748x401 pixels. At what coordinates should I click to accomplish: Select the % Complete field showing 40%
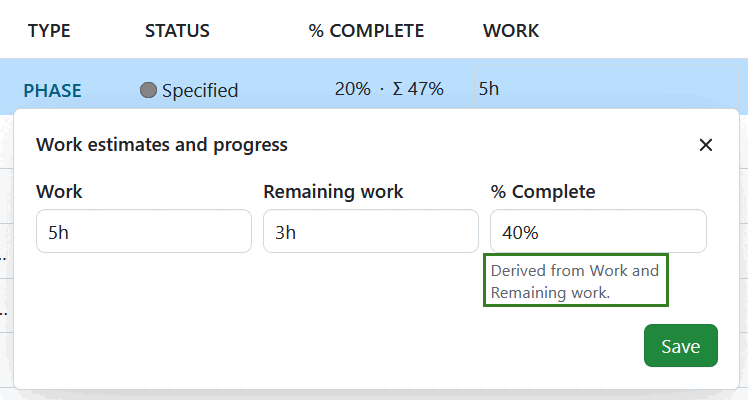coord(598,231)
